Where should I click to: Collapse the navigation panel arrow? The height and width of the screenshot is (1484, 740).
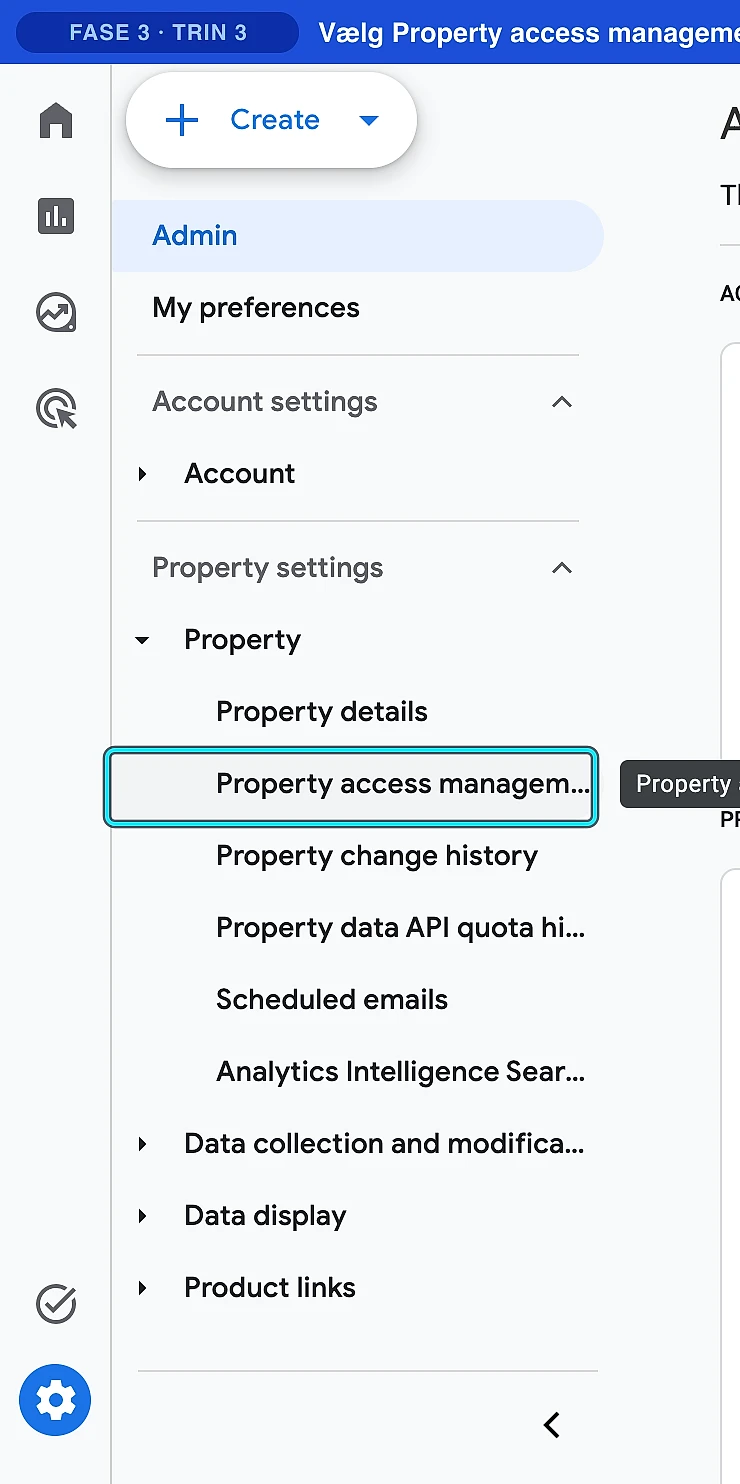551,1425
